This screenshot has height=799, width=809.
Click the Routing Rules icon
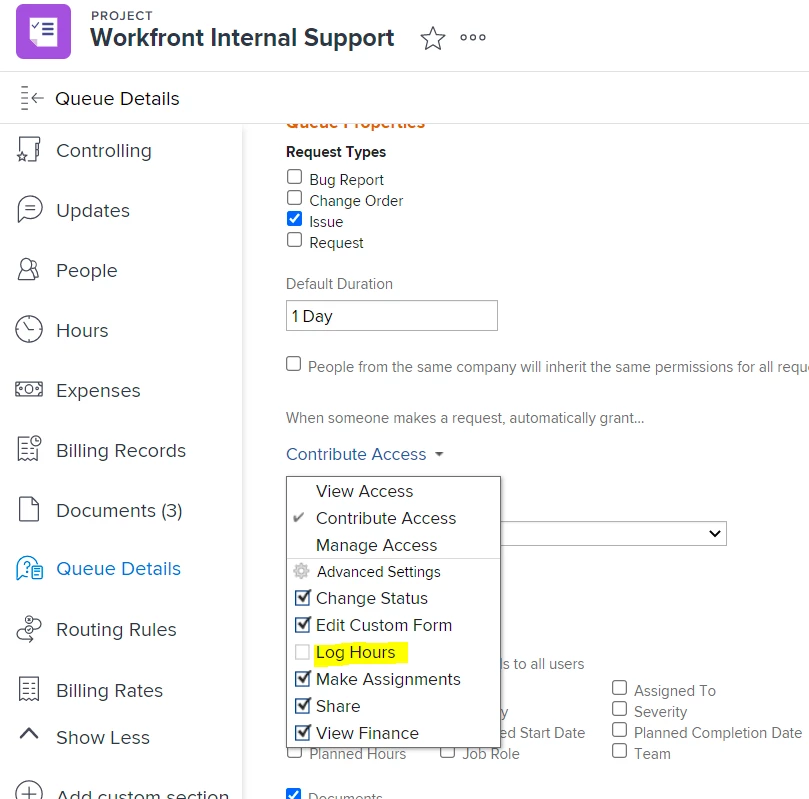tap(28, 629)
